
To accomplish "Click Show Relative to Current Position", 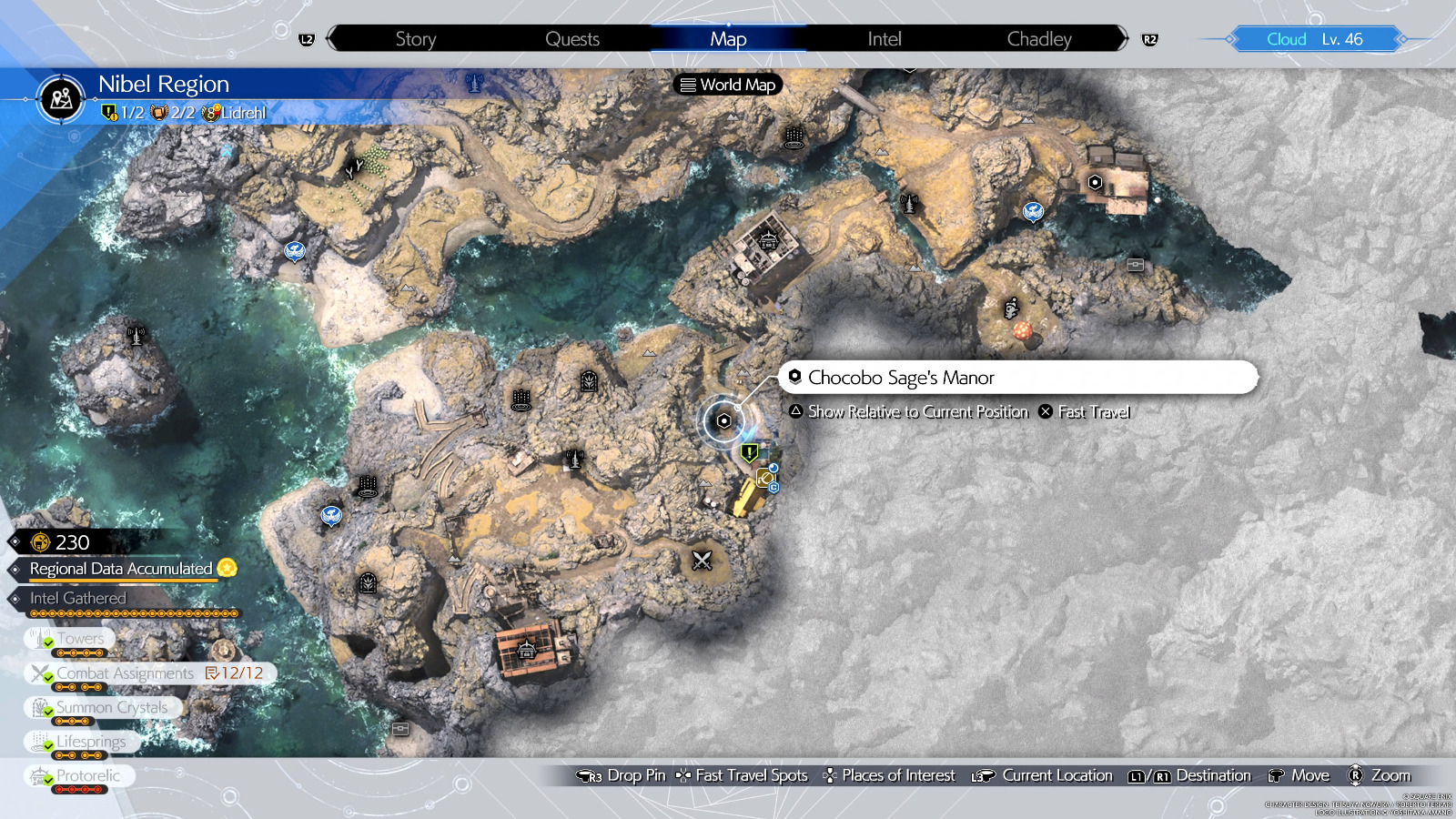I will coord(908,412).
